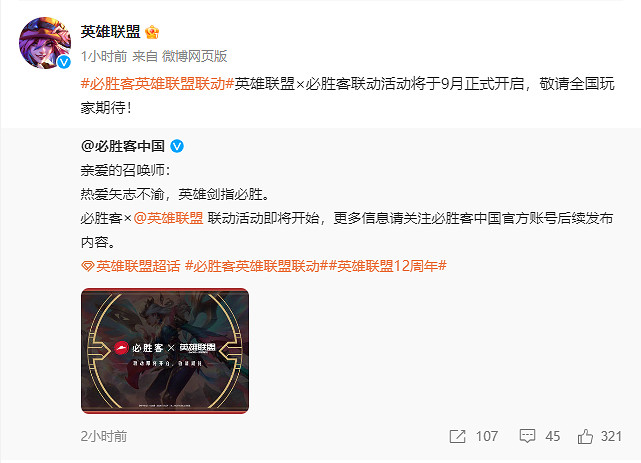Open comments via speech bubble icon
The image size is (641, 463).
(x=527, y=436)
